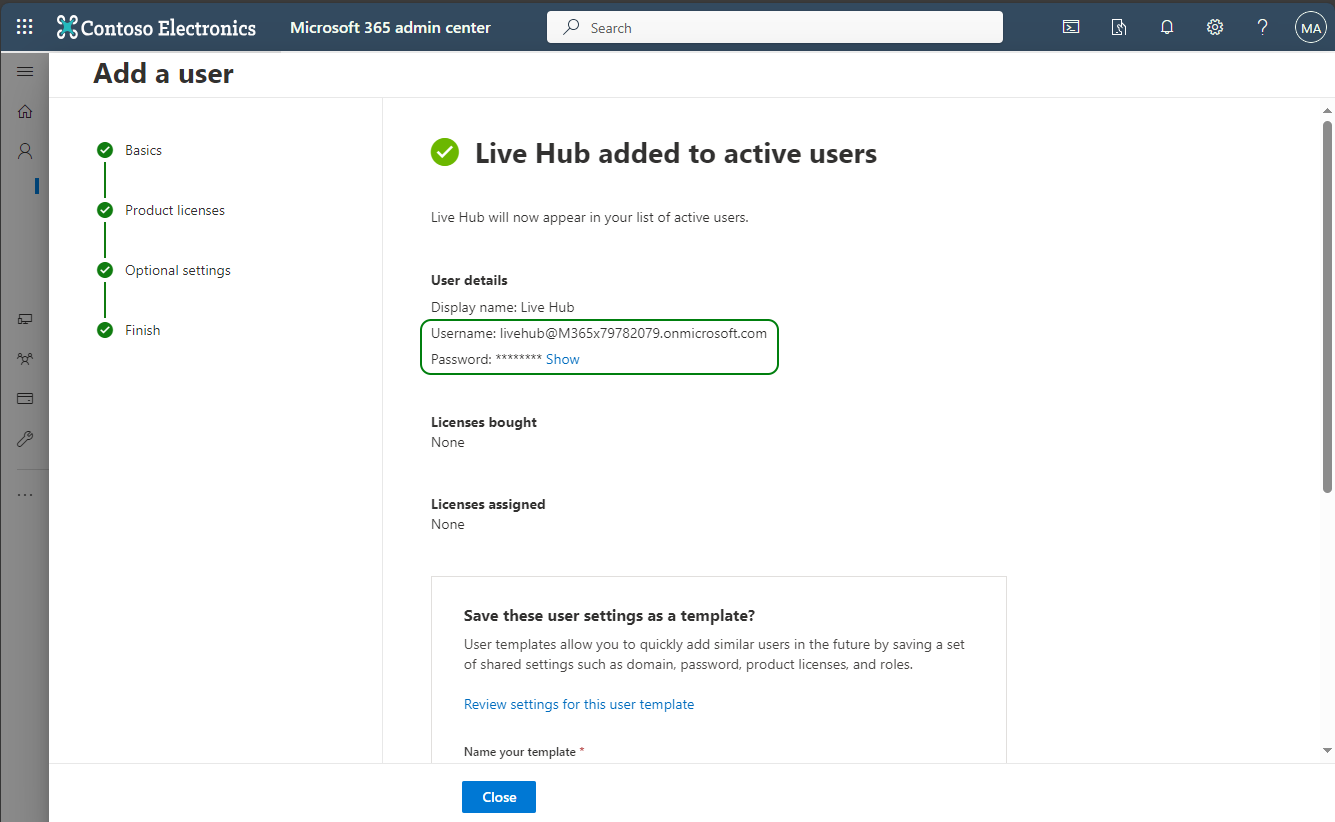Viewport: 1335px width, 822px height.
Task: Go to Home in the sidebar
Action: [x=25, y=111]
